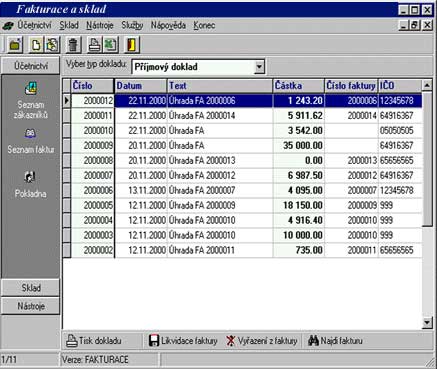Sort by the Datum column header
Screen dimensions: 437x369
point(141,86)
